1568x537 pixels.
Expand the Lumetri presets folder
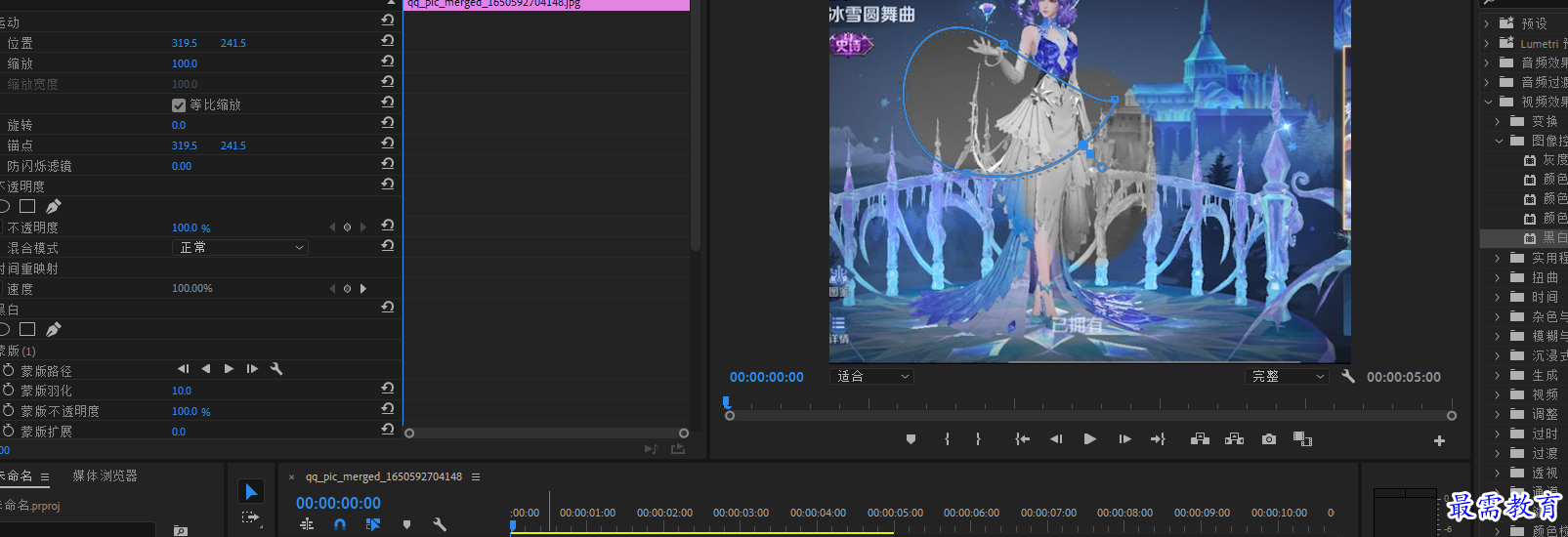[1487, 43]
